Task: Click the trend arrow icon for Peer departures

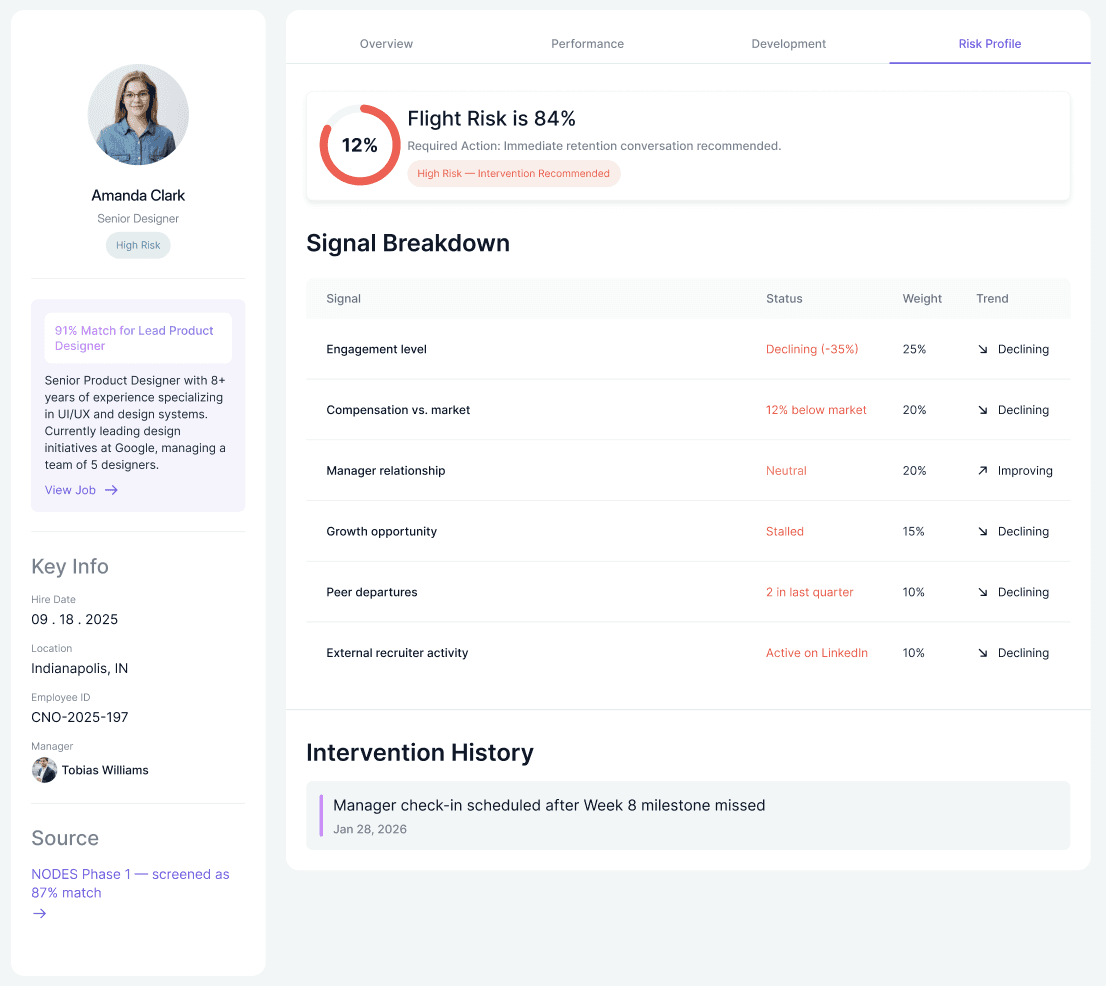Action: click(983, 592)
